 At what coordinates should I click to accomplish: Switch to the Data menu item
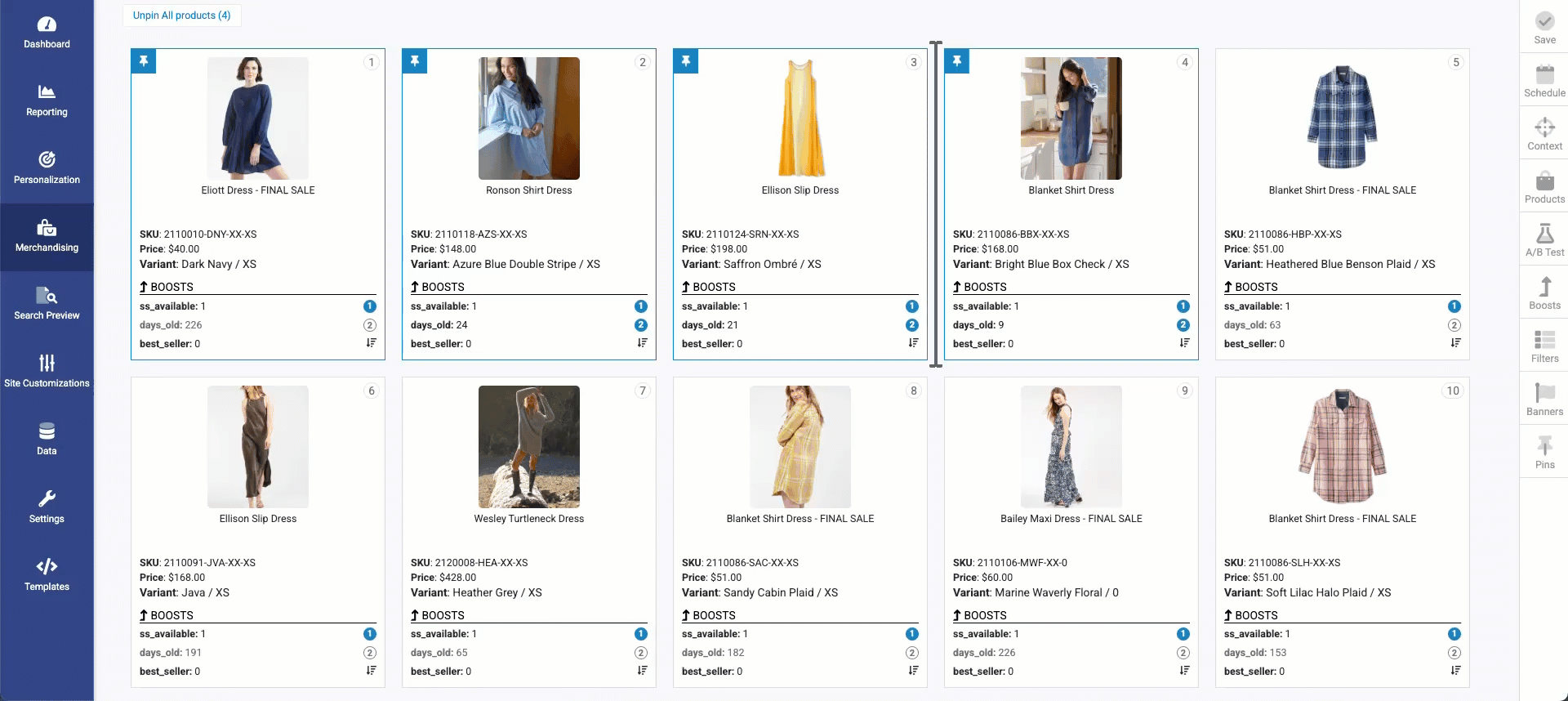coord(47,440)
